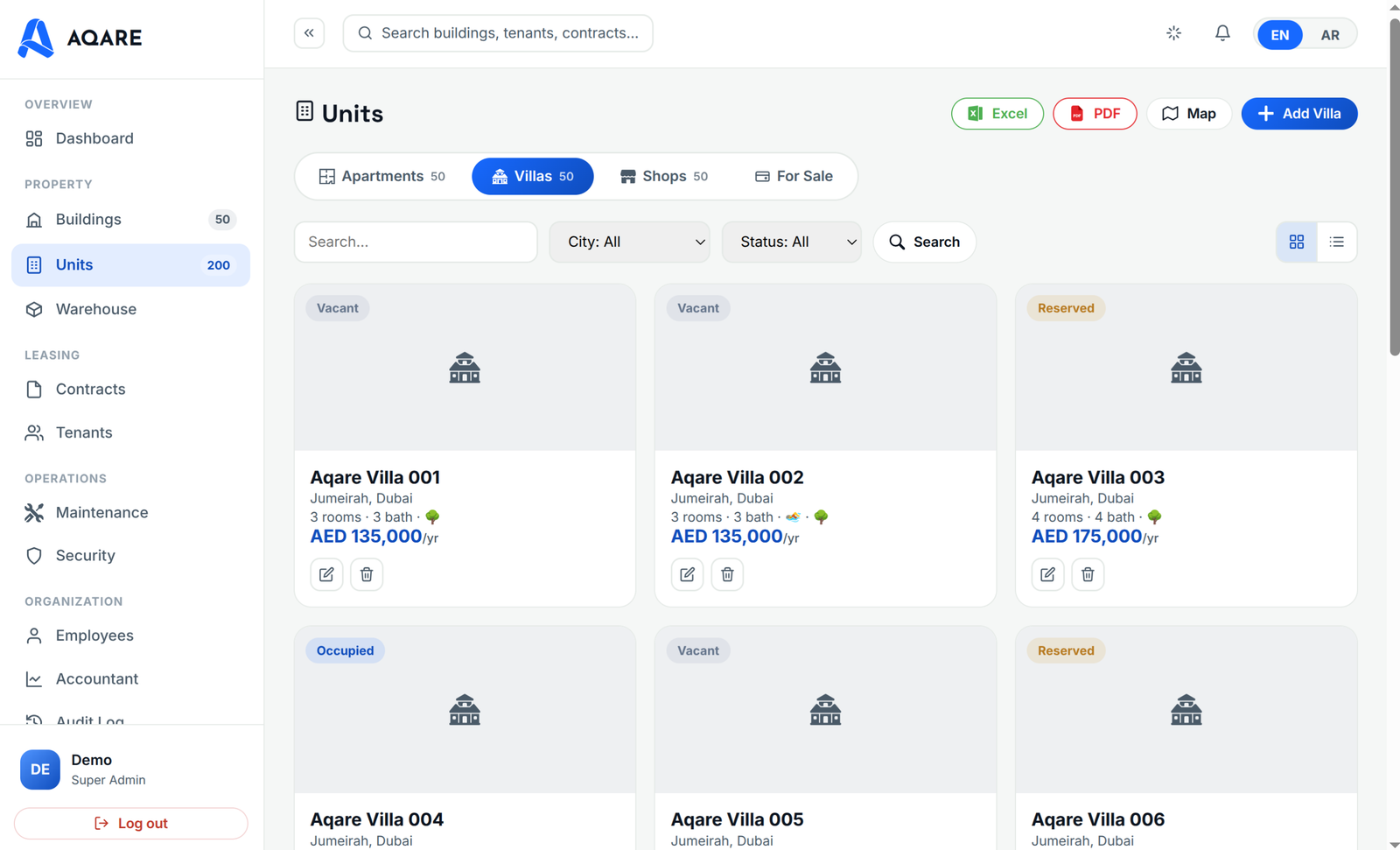Edit Aqare Villa 001
Image resolution: width=1400 pixels, height=850 pixels.
pyautogui.click(x=326, y=574)
